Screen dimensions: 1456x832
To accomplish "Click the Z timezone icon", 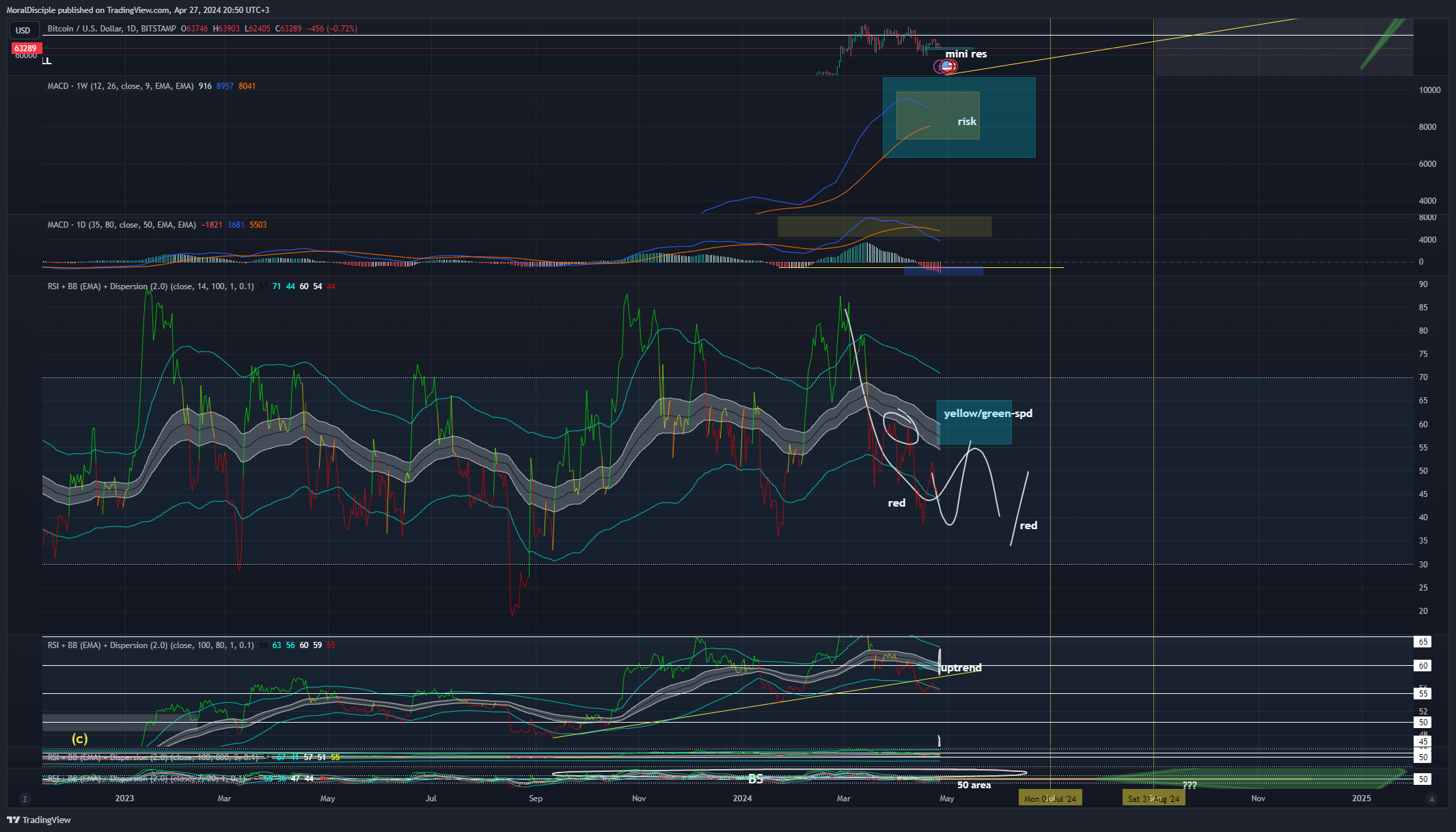I will [x=25, y=799].
